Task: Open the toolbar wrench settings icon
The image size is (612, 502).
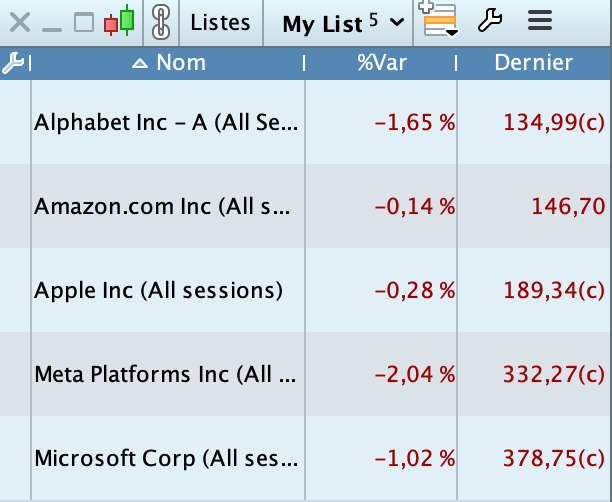Action: [x=489, y=21]
